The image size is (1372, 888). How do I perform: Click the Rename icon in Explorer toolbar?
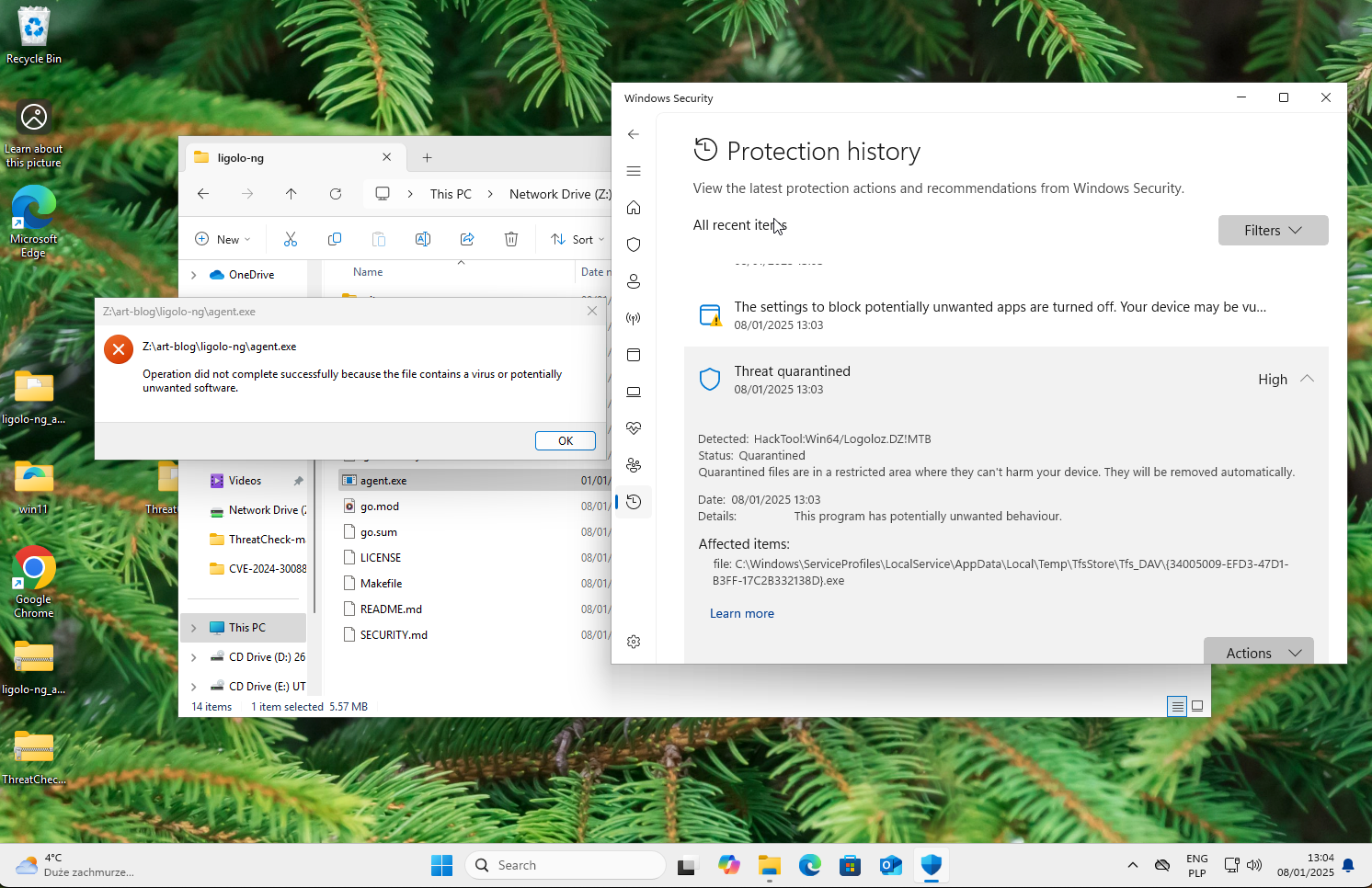[x=423, y=239]
